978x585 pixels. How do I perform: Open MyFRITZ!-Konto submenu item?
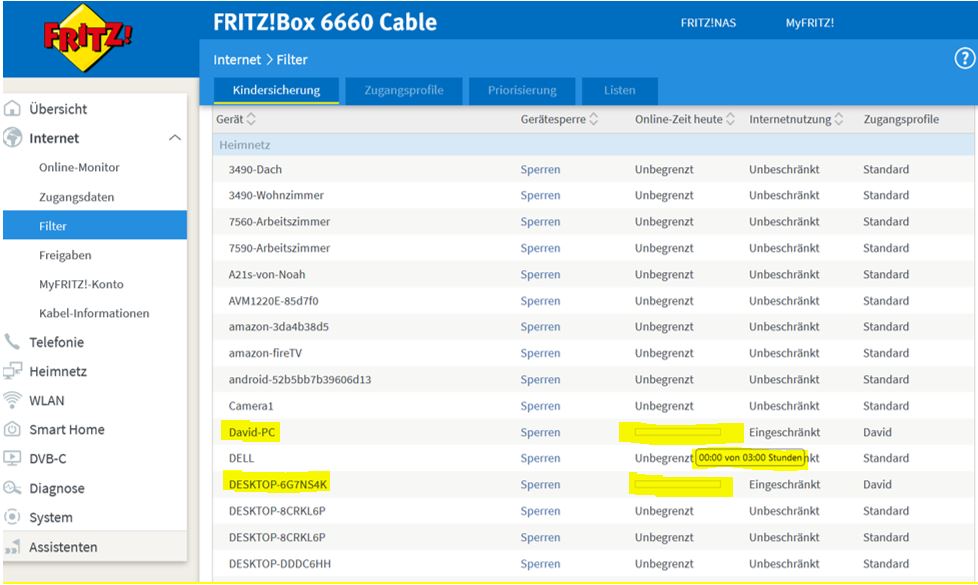81,284
